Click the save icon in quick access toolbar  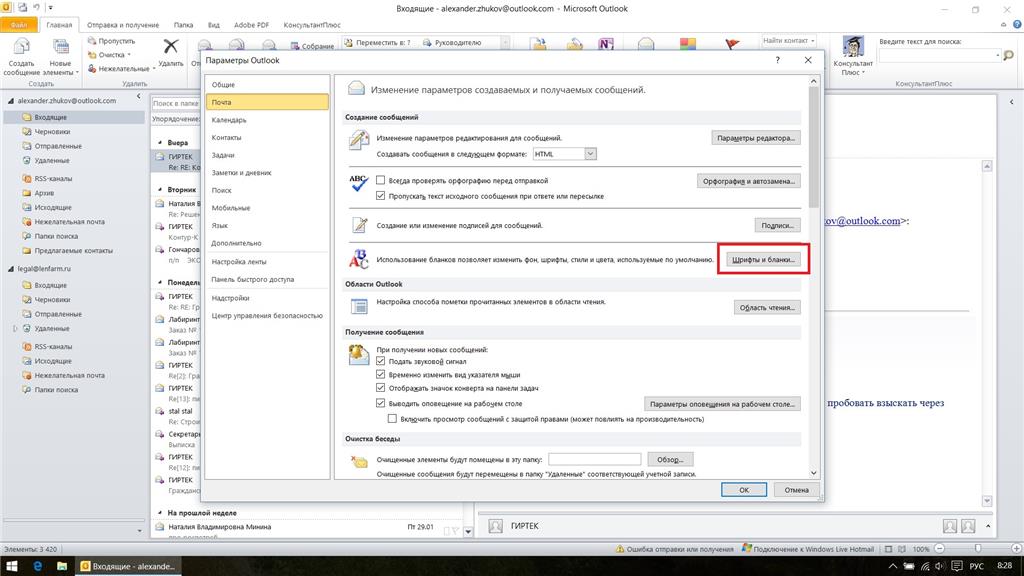[x=23, y=8]
